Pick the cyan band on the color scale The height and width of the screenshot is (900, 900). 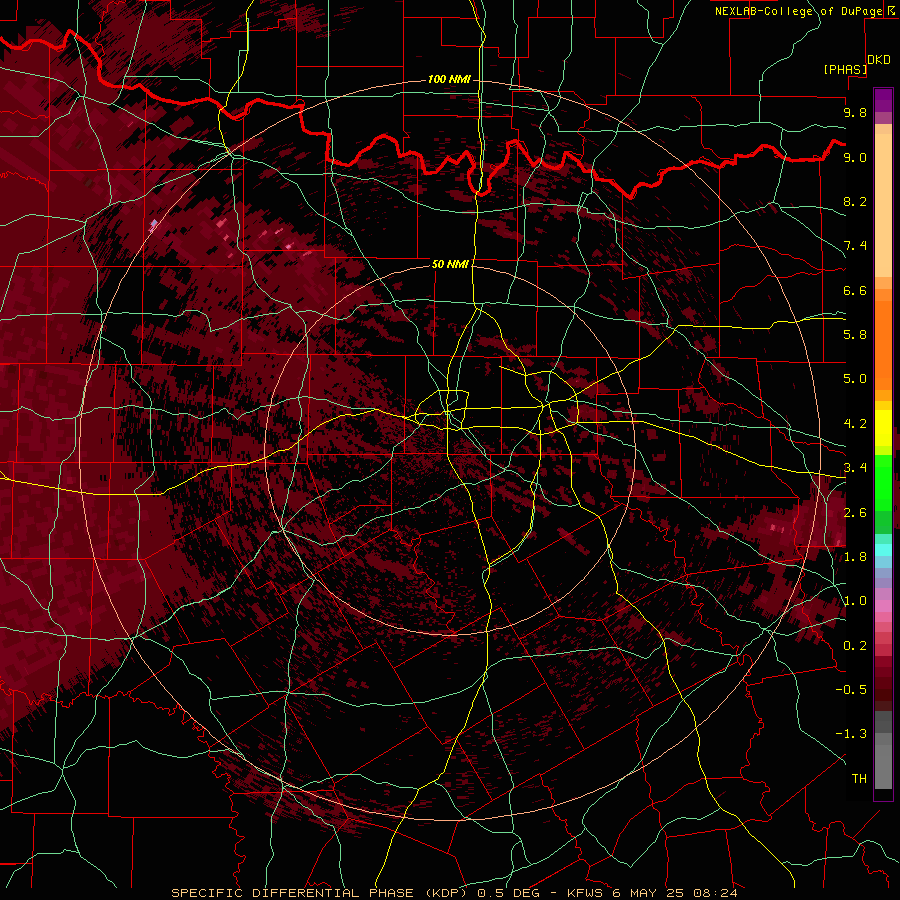(x=883, y=549)
